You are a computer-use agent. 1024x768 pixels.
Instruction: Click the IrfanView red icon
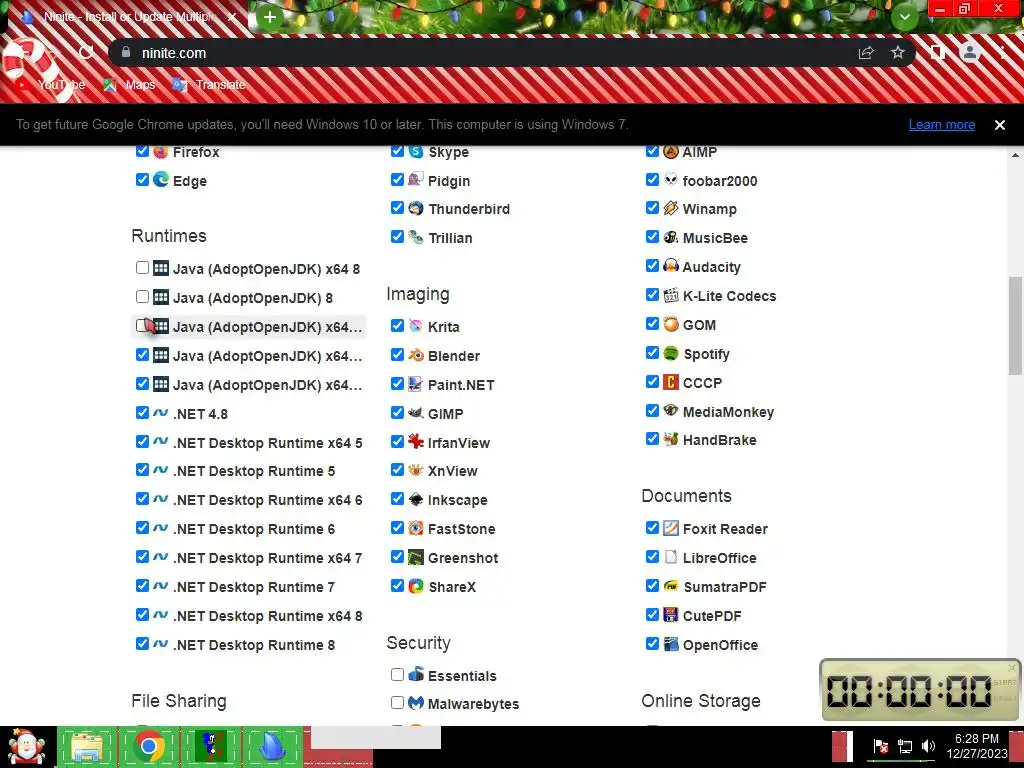tap(416, 441)
